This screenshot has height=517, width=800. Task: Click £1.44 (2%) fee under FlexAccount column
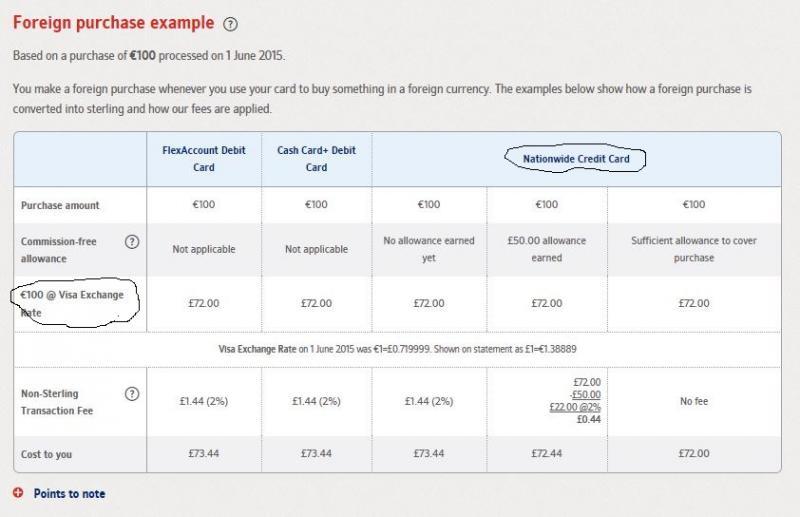[x=204, y=401]
